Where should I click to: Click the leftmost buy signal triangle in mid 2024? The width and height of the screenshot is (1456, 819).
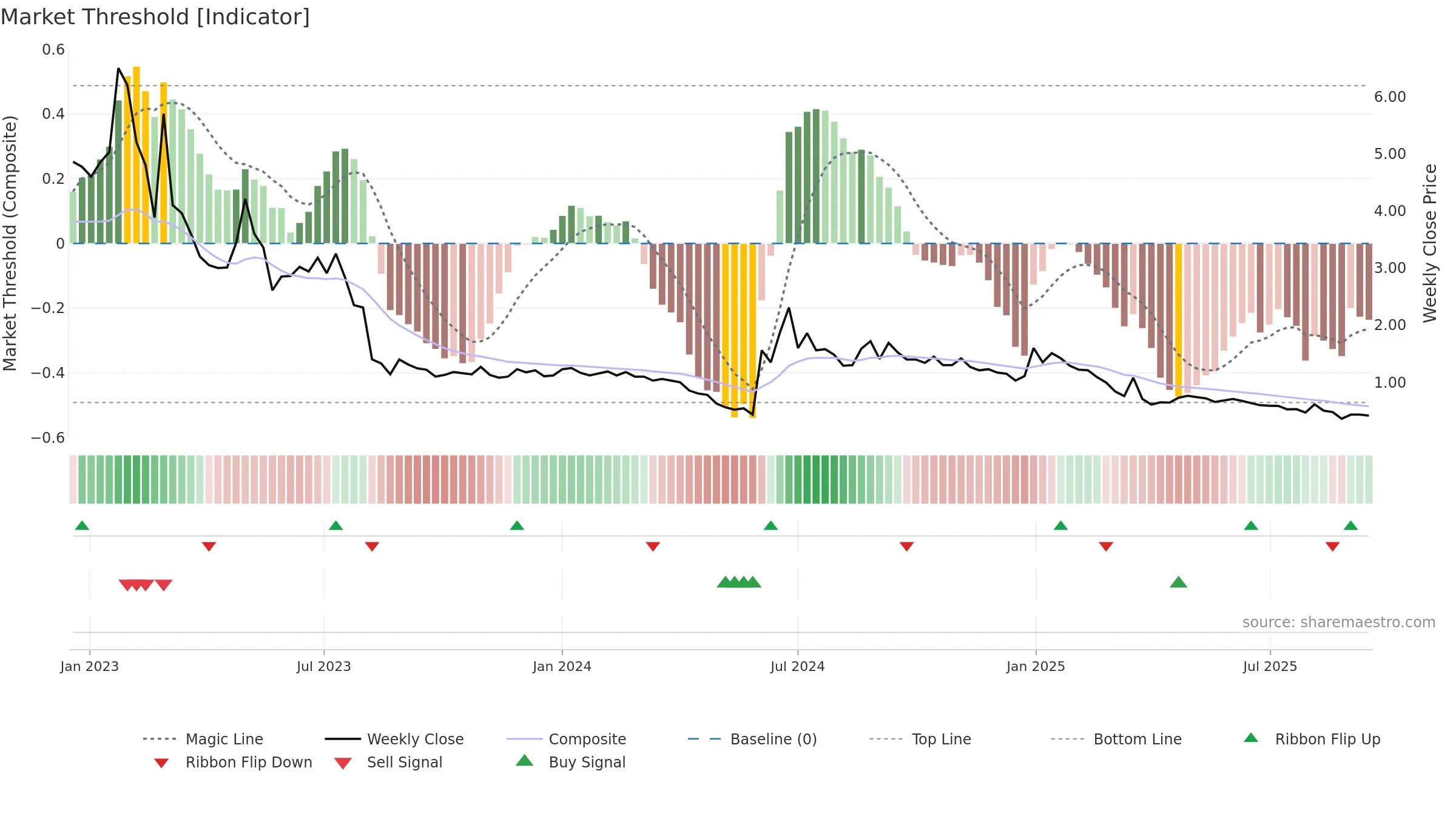725,582
